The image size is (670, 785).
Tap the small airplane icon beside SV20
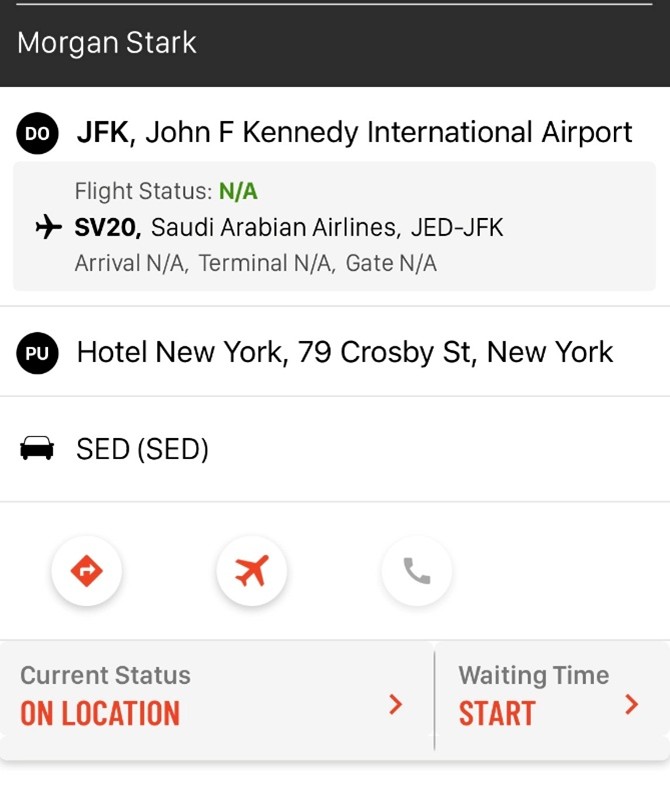click(x=47, y=228)
